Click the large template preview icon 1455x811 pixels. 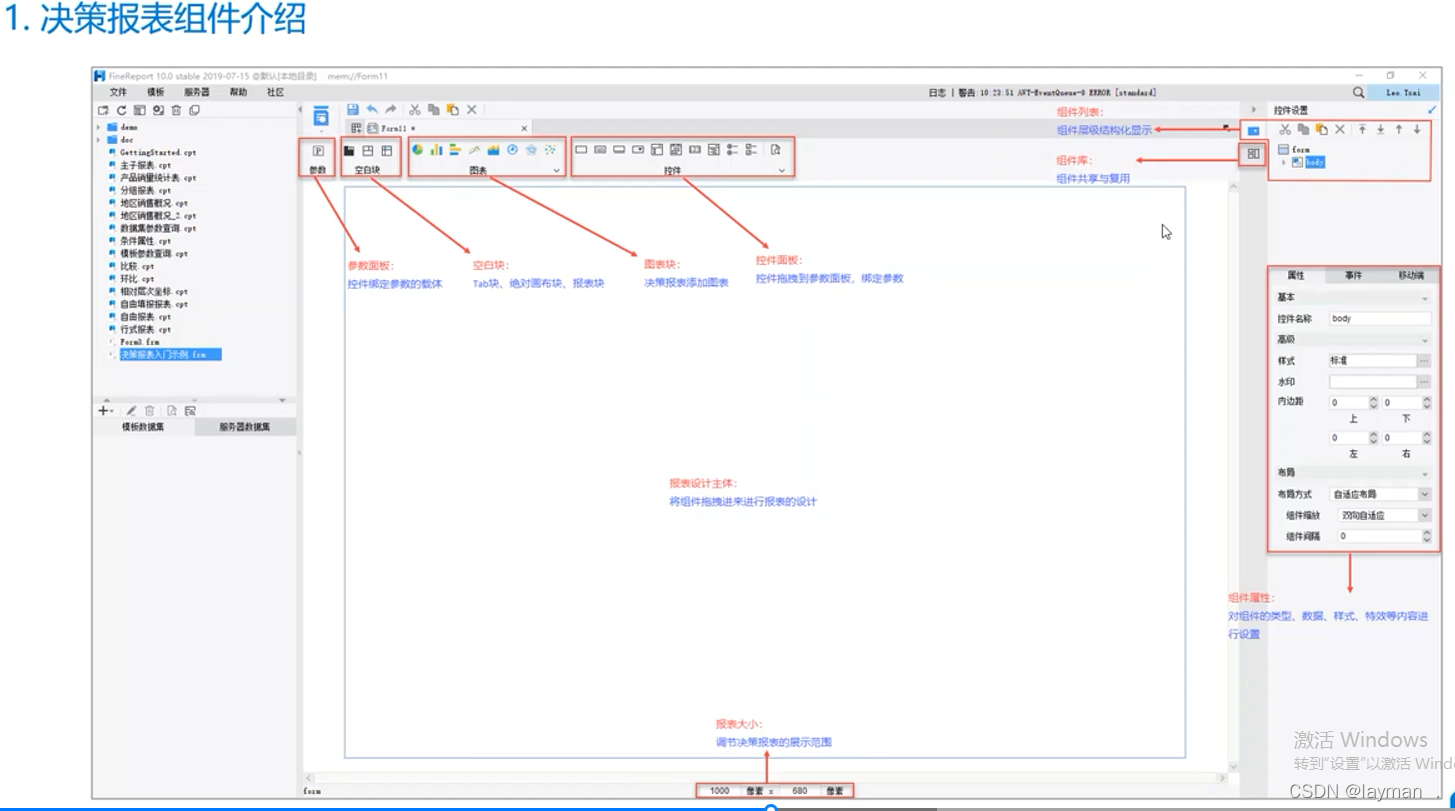point(320,116)
